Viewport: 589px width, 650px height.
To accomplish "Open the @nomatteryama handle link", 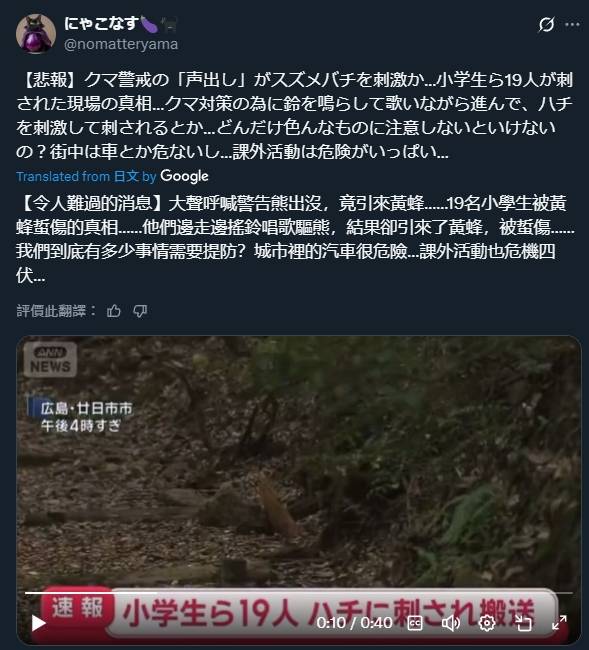I will [x=121, y=44].
